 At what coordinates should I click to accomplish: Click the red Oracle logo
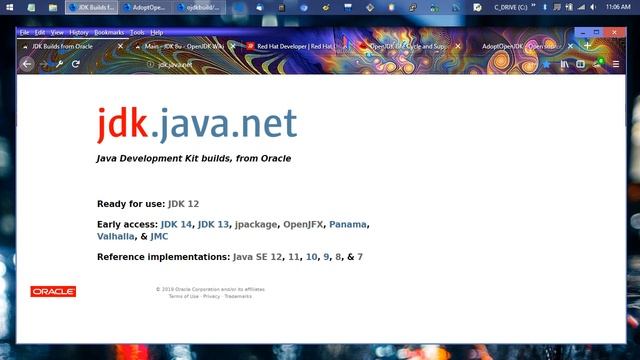pyautogui.click(x=53, y=291)
